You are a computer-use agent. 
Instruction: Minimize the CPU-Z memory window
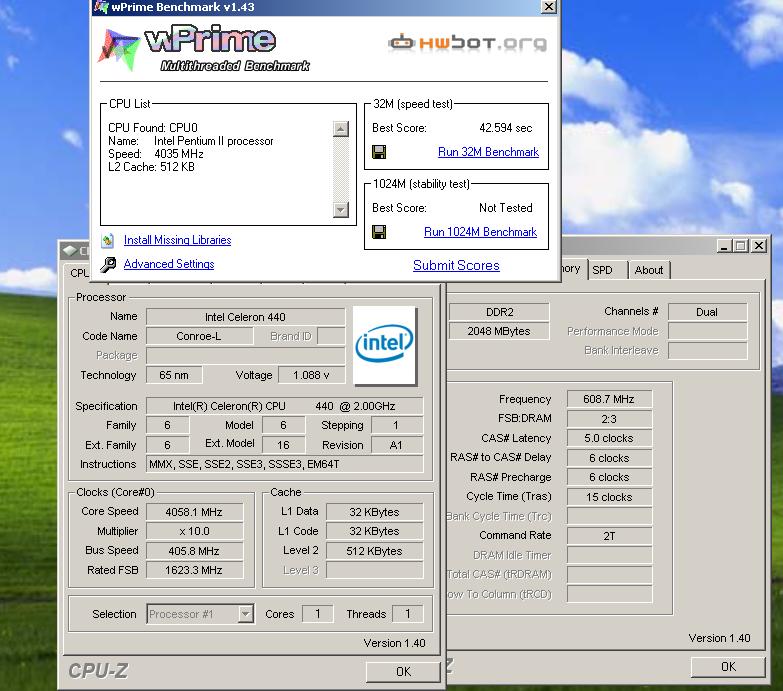(724, 246)
